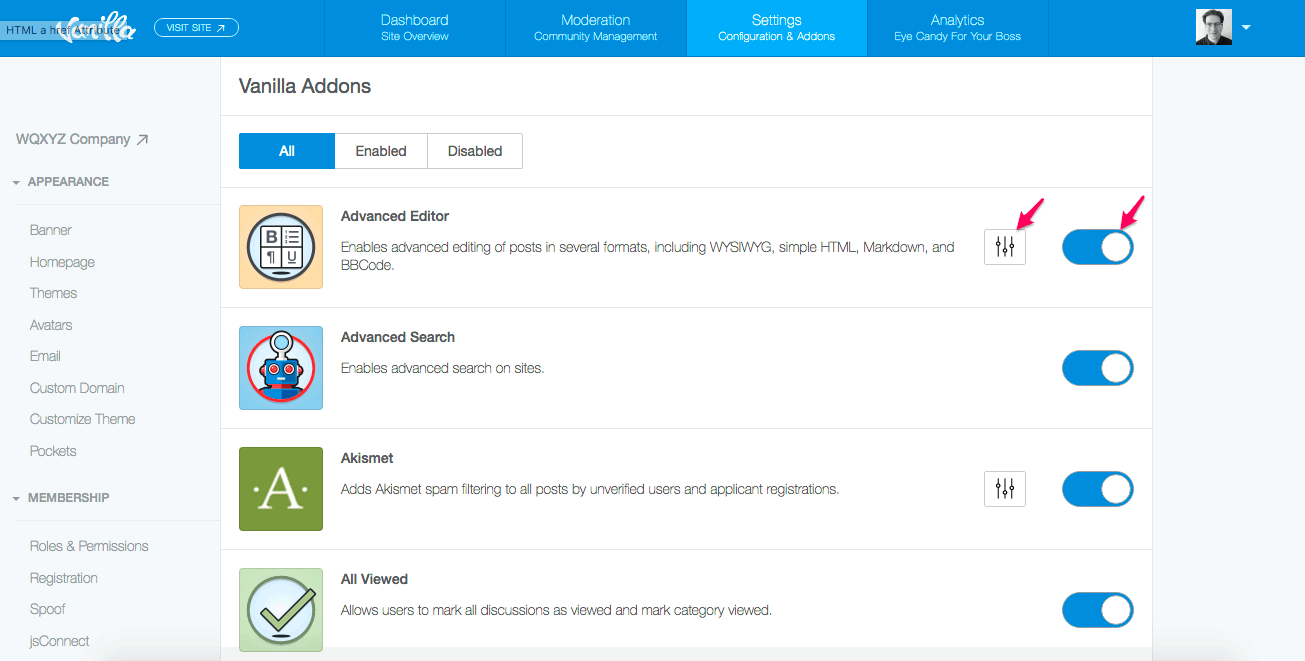Open the user account dropdown arrow

pos(1246,28)
